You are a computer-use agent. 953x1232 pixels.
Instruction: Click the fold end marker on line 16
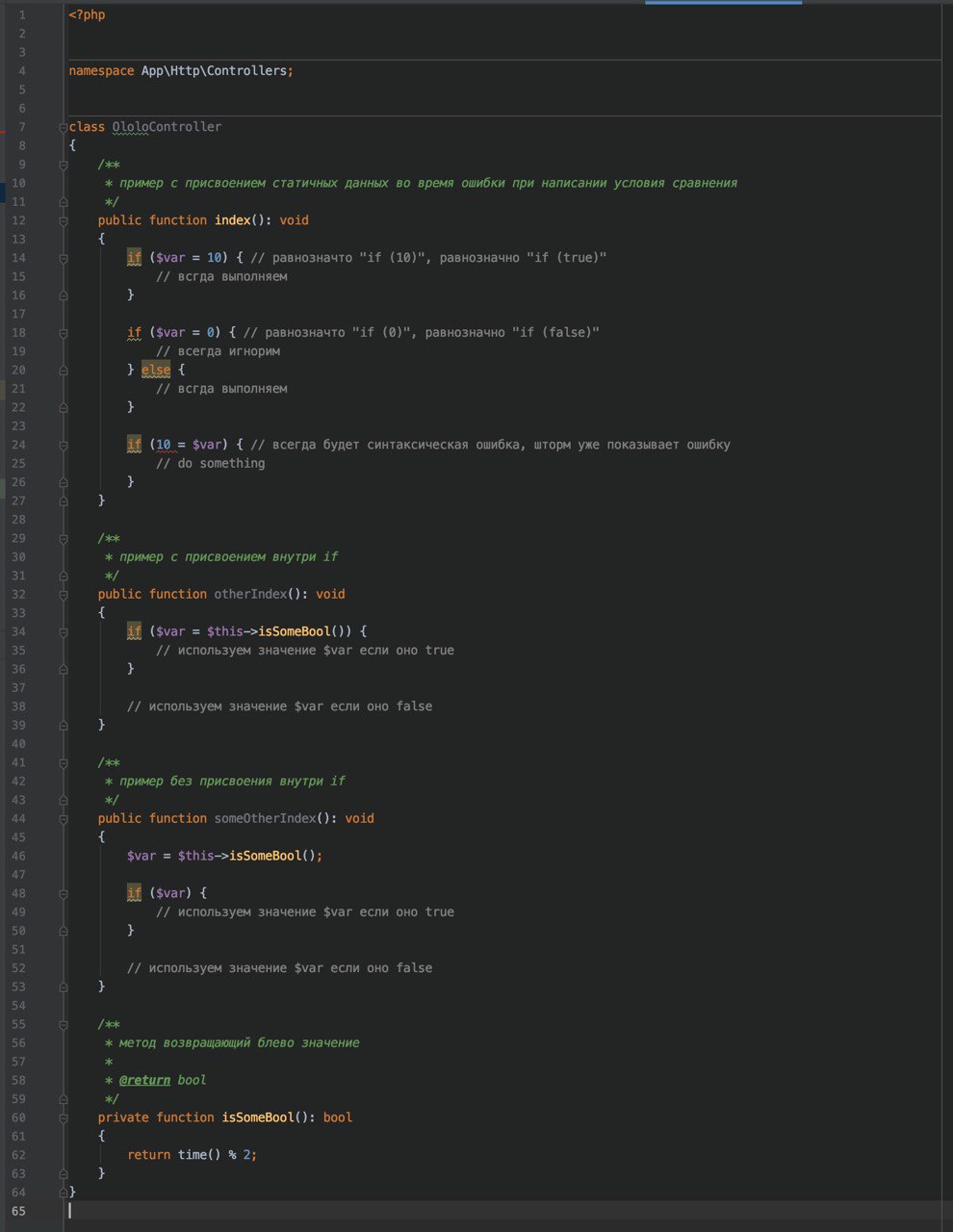pos(64,295)
